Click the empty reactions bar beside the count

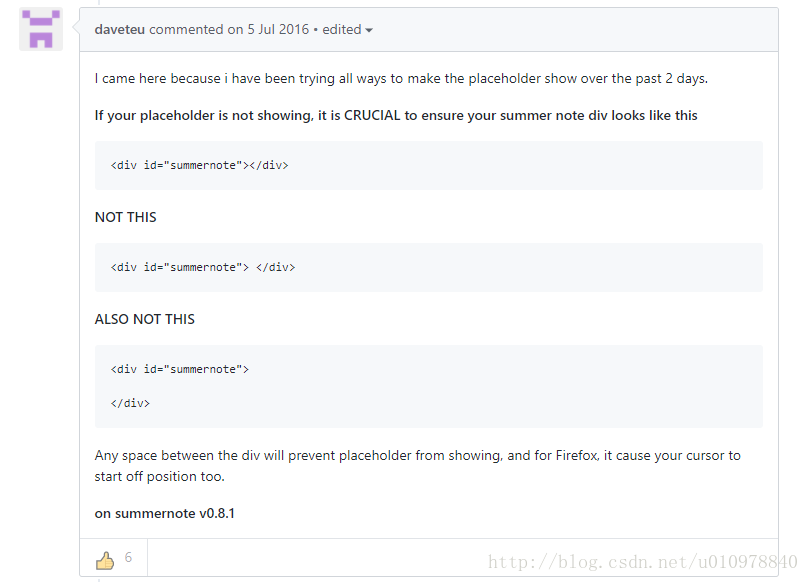[x=462, y=557]
